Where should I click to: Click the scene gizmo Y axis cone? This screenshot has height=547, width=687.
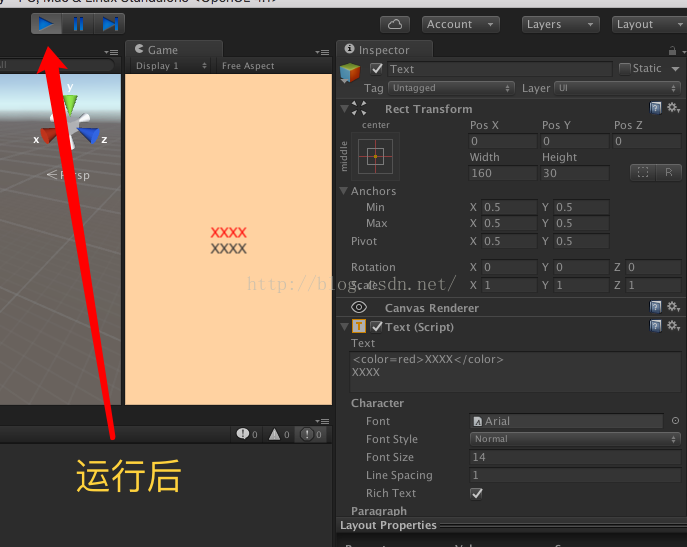70,105
